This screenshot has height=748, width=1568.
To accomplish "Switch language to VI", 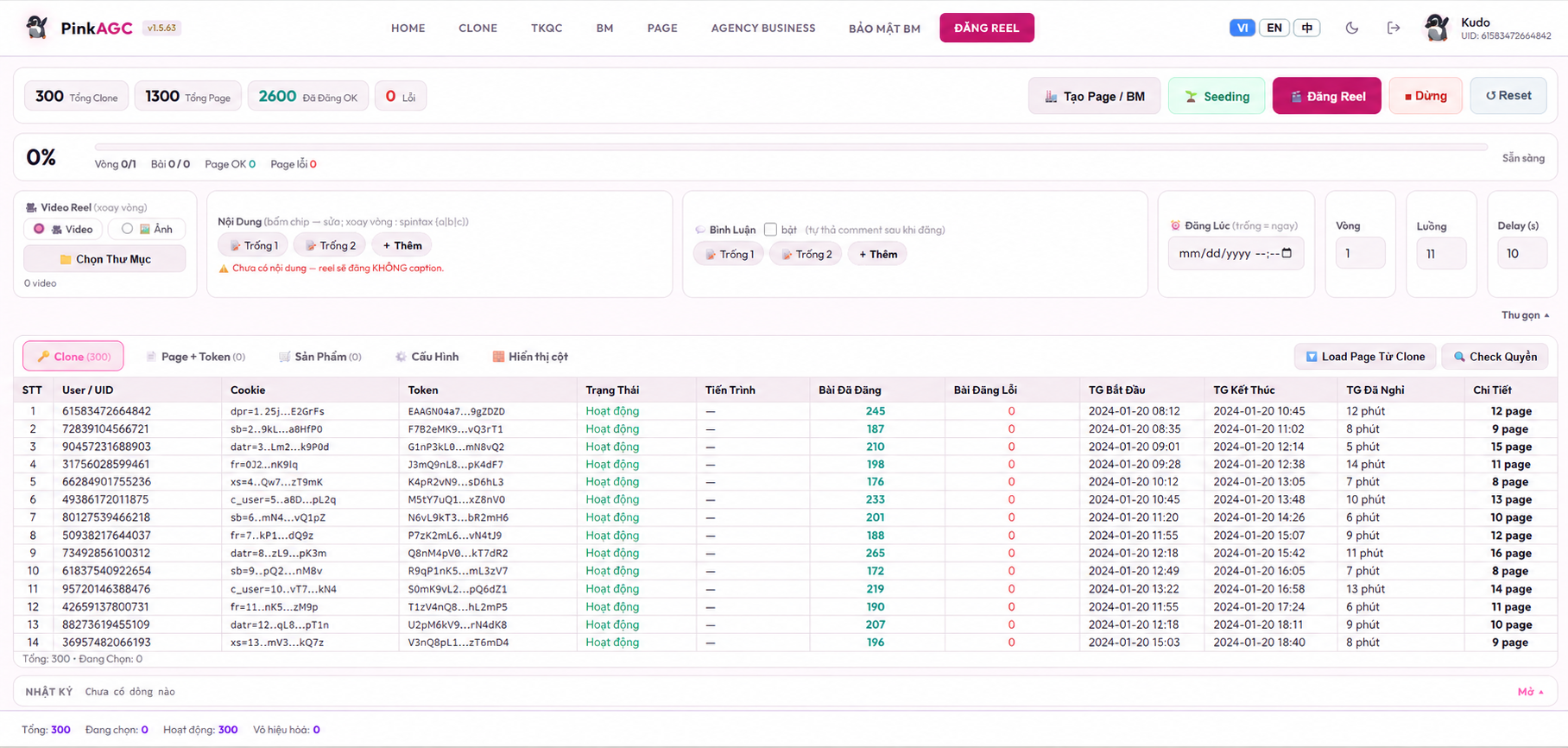I will point(1242,28).
